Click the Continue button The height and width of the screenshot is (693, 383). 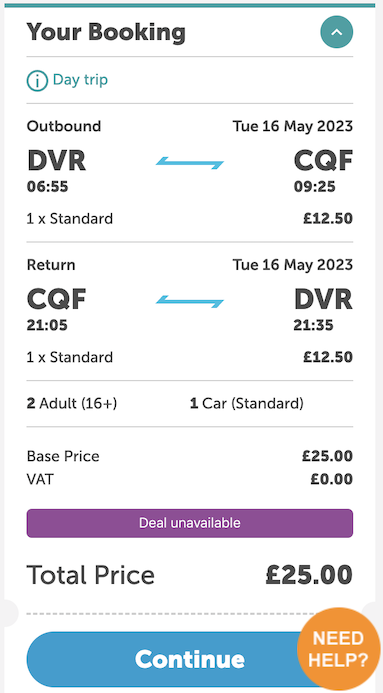190,659
